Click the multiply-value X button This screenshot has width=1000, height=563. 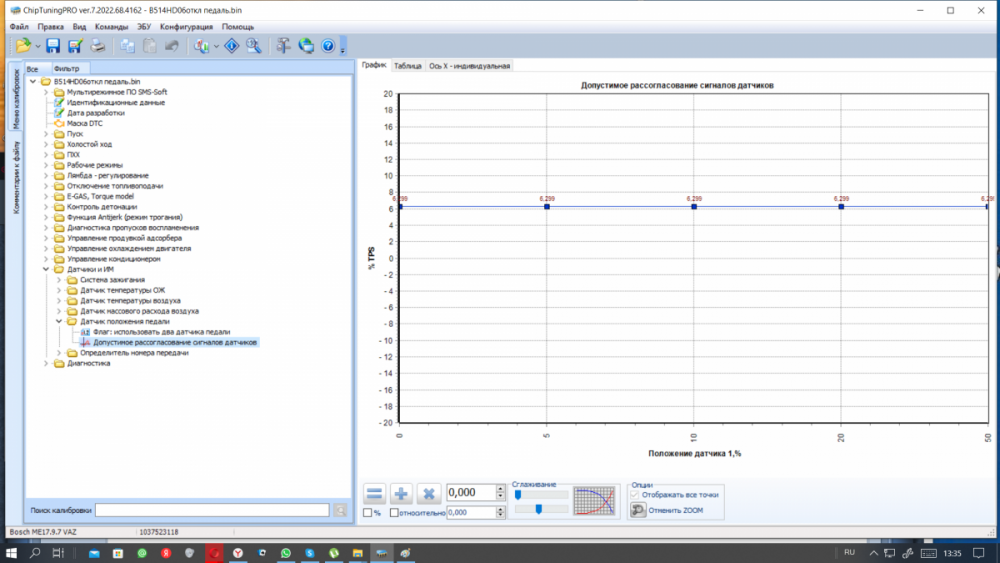(429, 493)
